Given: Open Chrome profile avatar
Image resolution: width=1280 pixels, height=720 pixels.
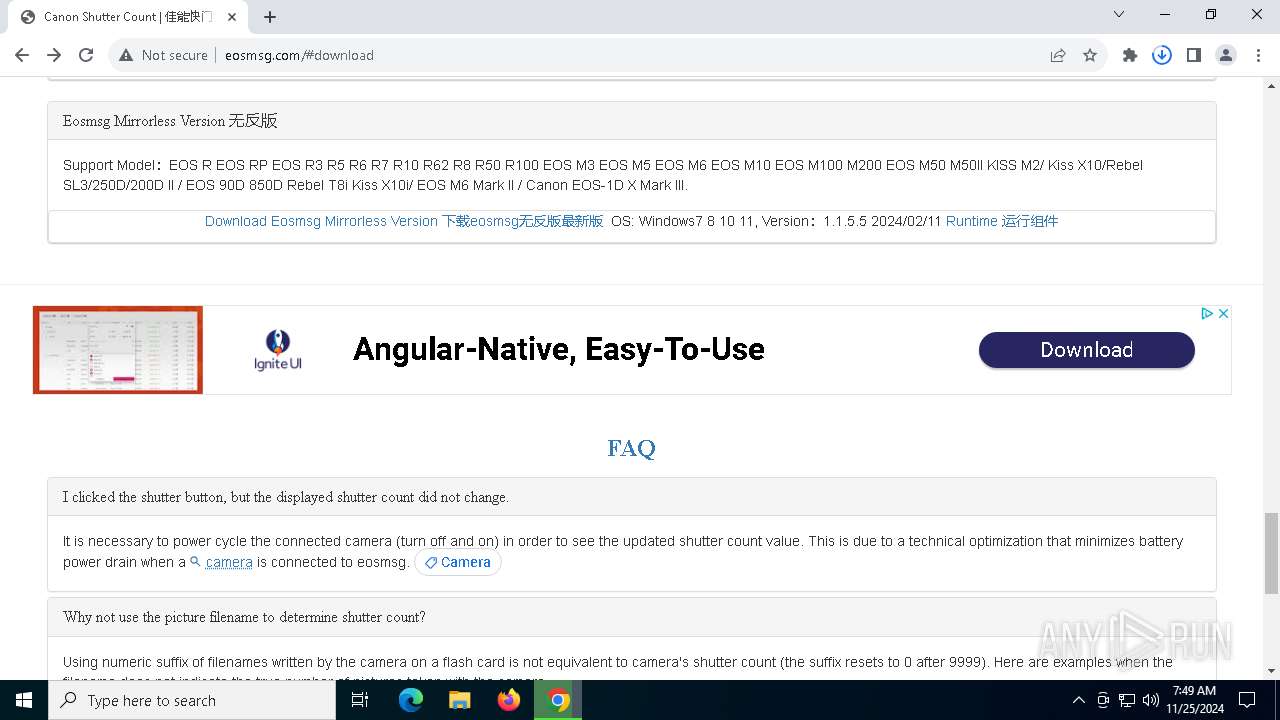Looking at the screenshot, I should pyautogui.click(x=1226, y=55).
